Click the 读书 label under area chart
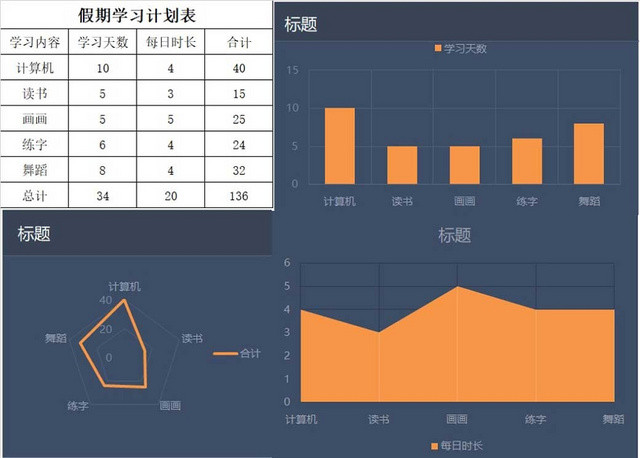This screenshot has width=640, height=458. (379, 419)
